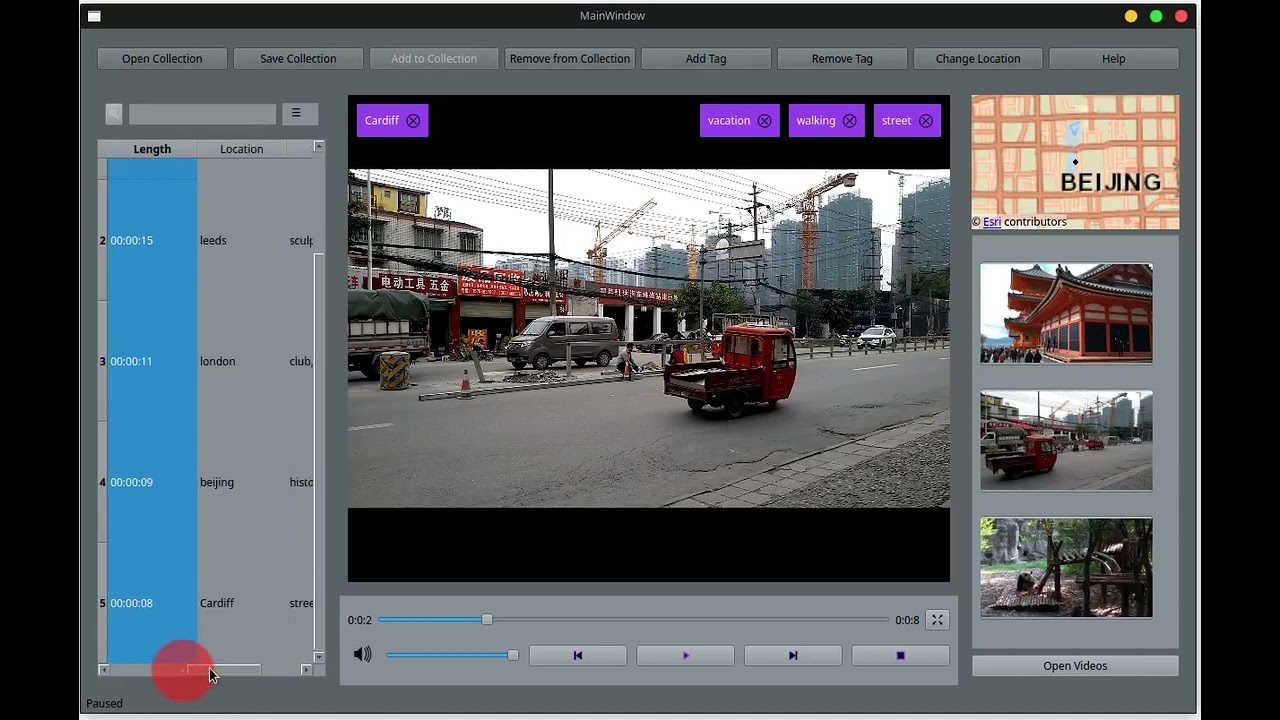
Task: Remove the walking tag with its X icon
Action: click(849, 121)
